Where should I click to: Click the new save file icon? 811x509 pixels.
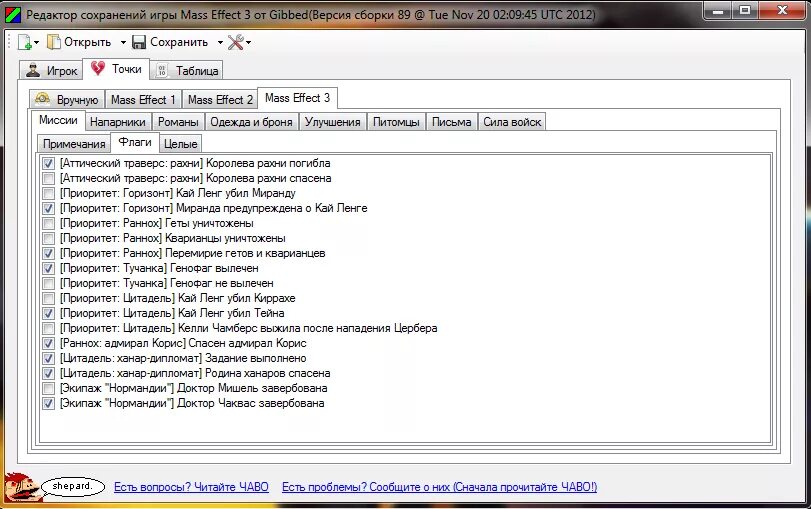click(x=24, y=42)
